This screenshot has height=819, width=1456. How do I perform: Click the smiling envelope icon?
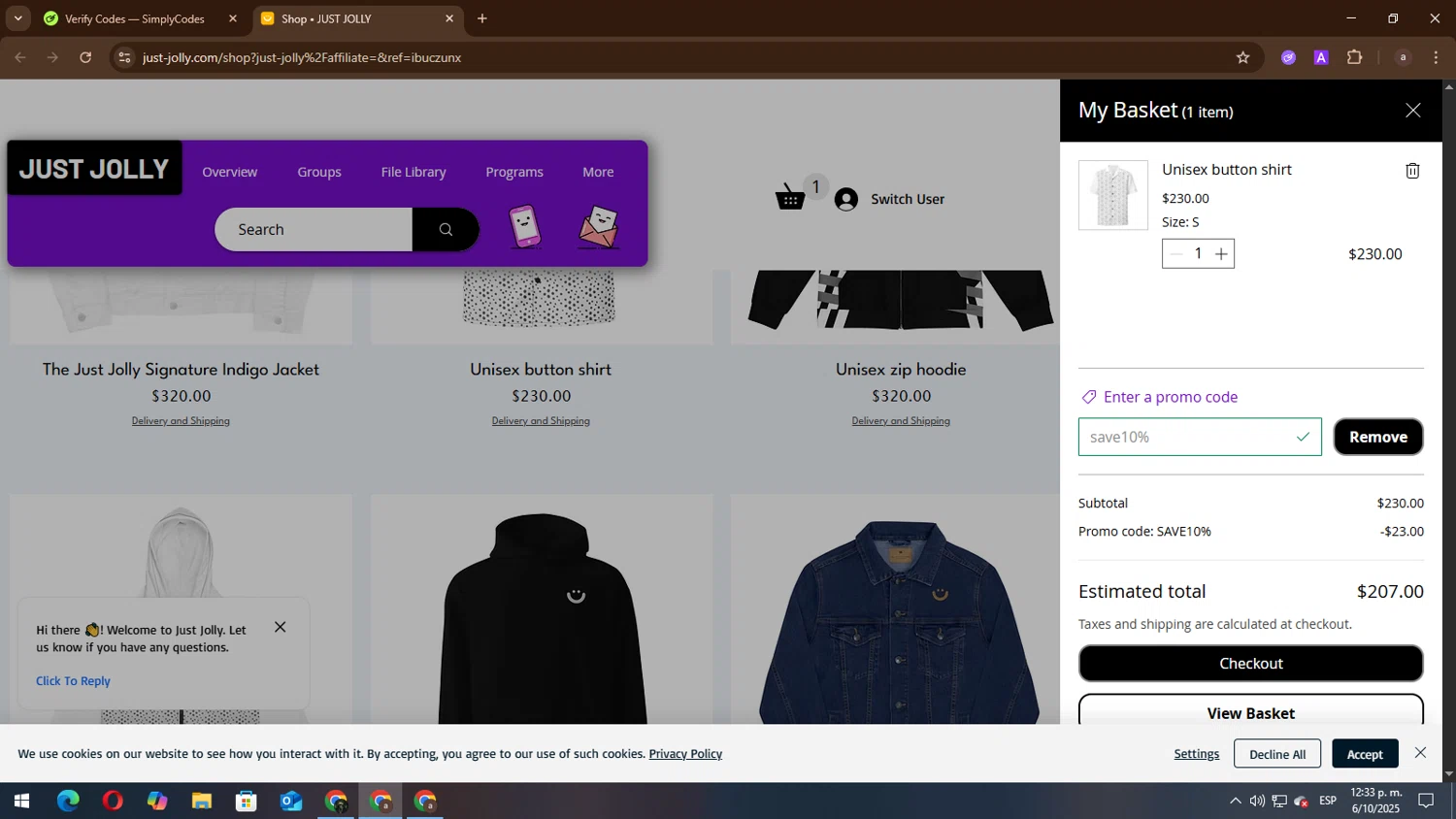pyautogui.click(x=599, y=227)
